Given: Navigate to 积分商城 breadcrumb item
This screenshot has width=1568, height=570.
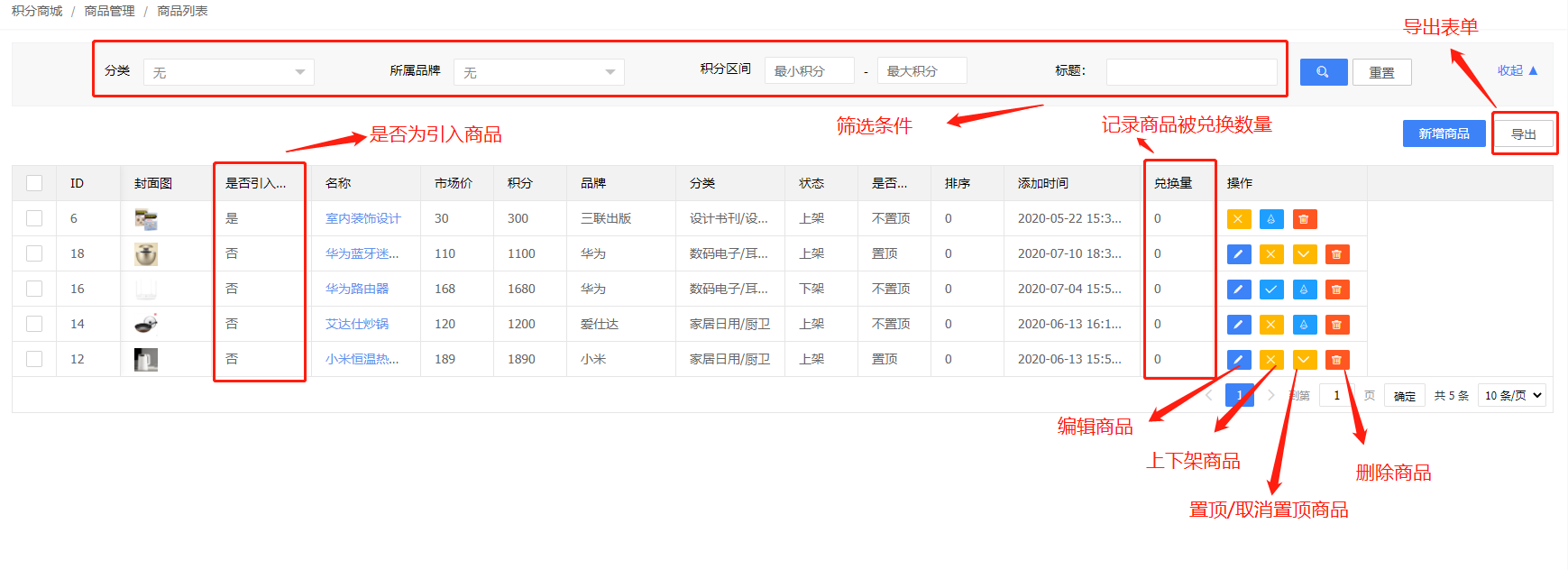Looking at the screenshot, I should [x=37, y=11].
